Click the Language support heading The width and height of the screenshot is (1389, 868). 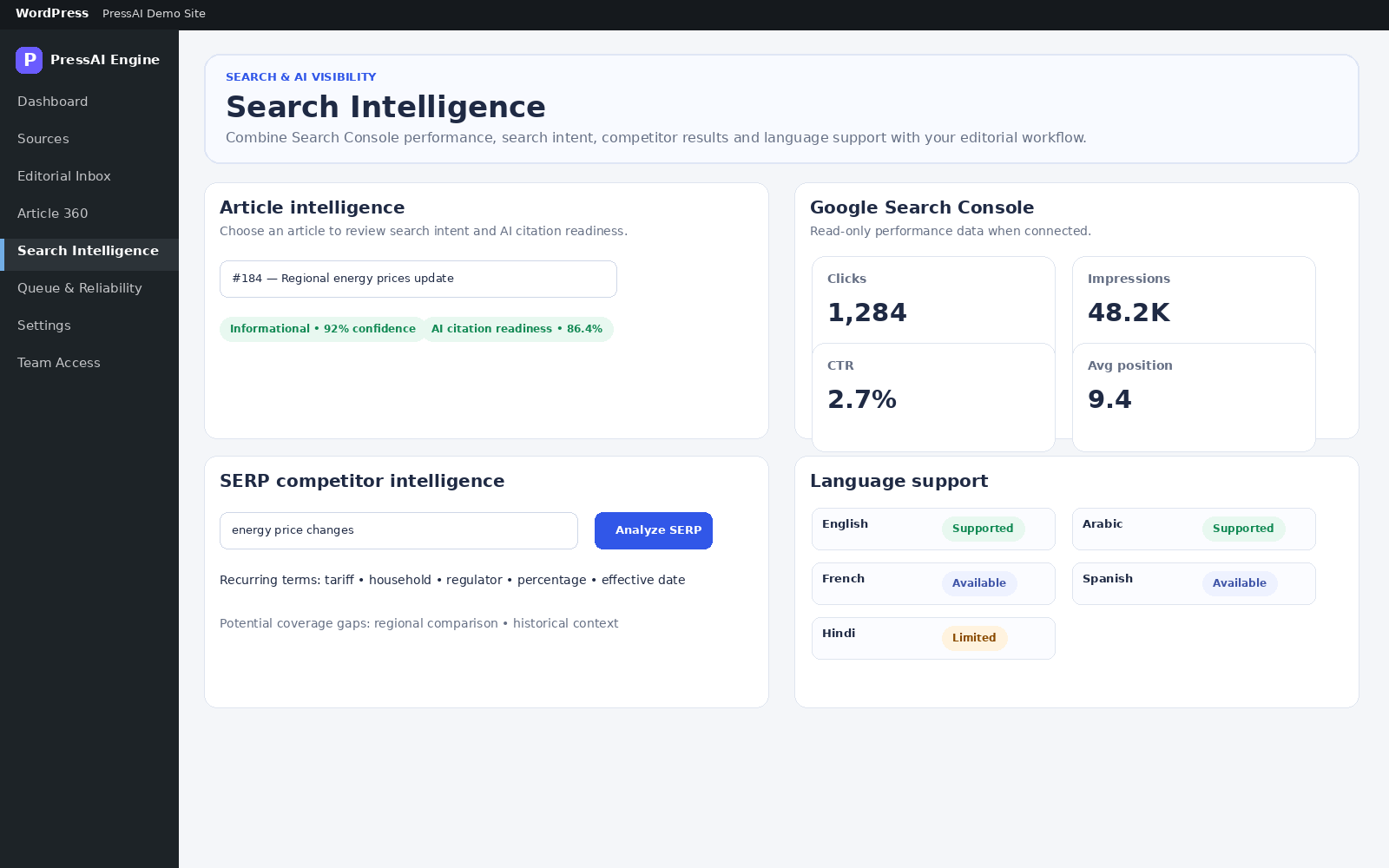point(899,481)
